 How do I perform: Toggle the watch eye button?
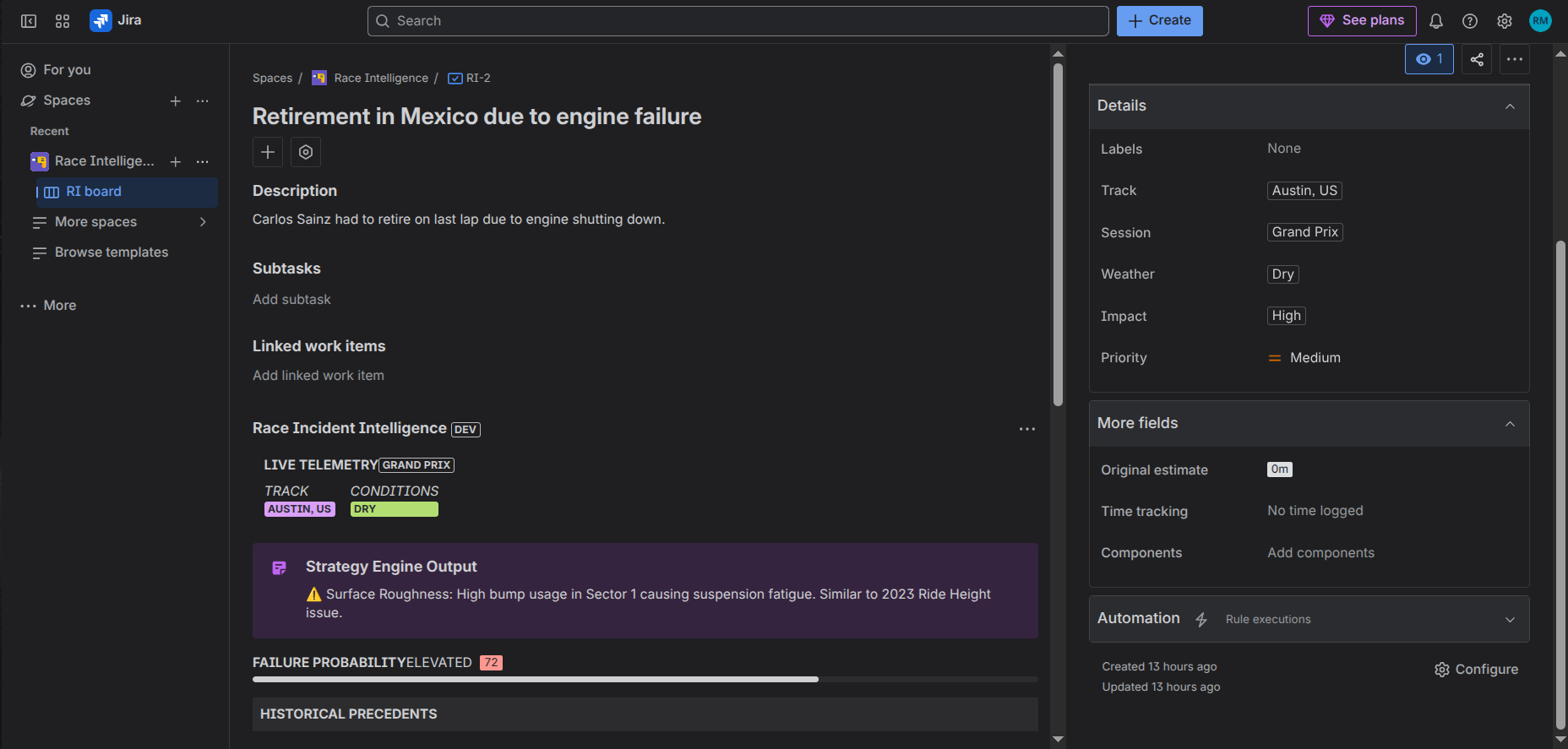[x=1429, y=59]
